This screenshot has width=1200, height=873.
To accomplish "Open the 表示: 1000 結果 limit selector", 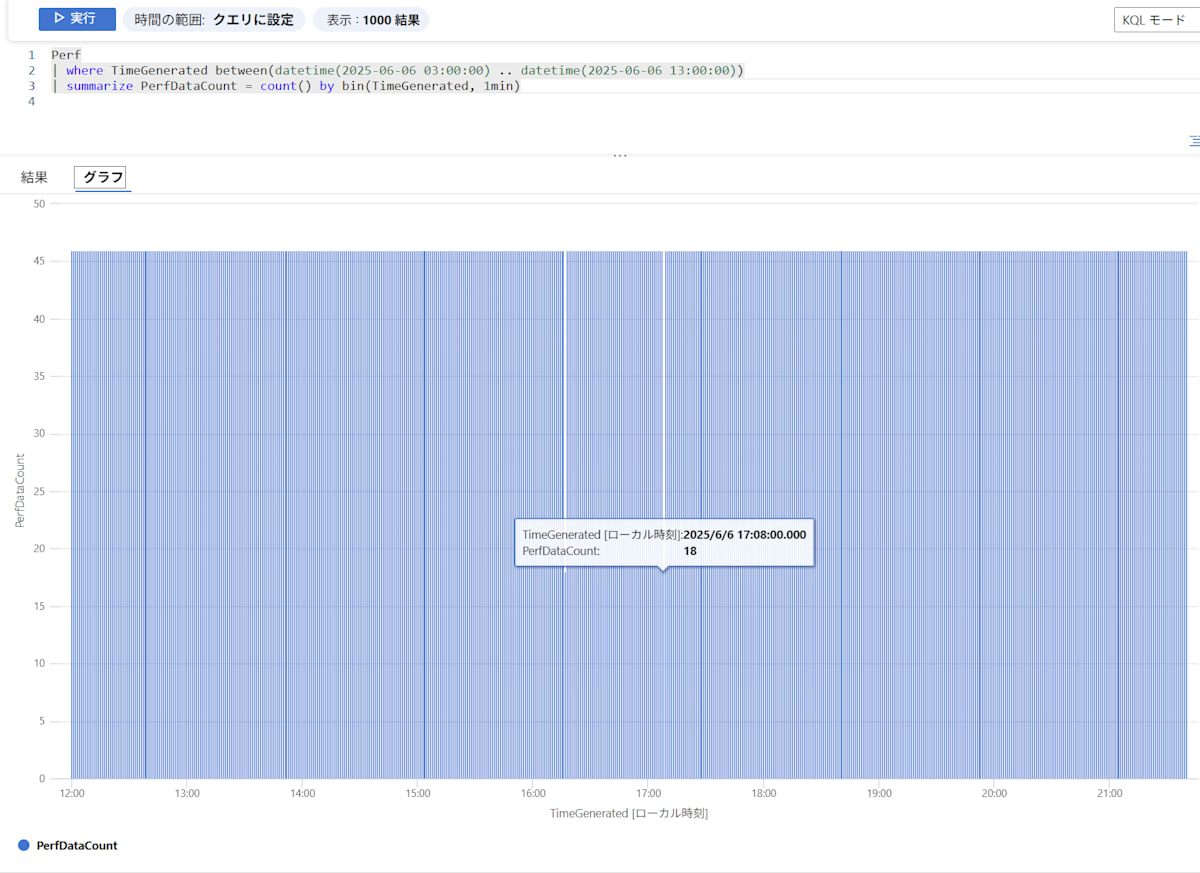I will [x=373, y=19].
